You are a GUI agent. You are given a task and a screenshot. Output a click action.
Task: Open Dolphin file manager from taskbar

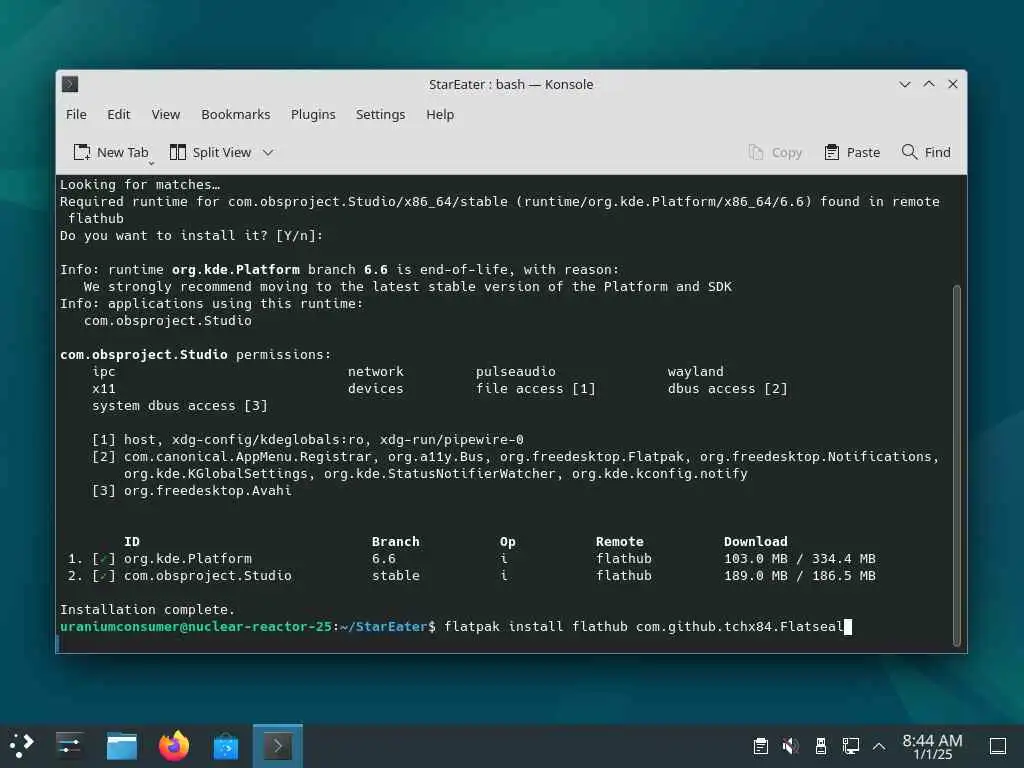(121, 746)
